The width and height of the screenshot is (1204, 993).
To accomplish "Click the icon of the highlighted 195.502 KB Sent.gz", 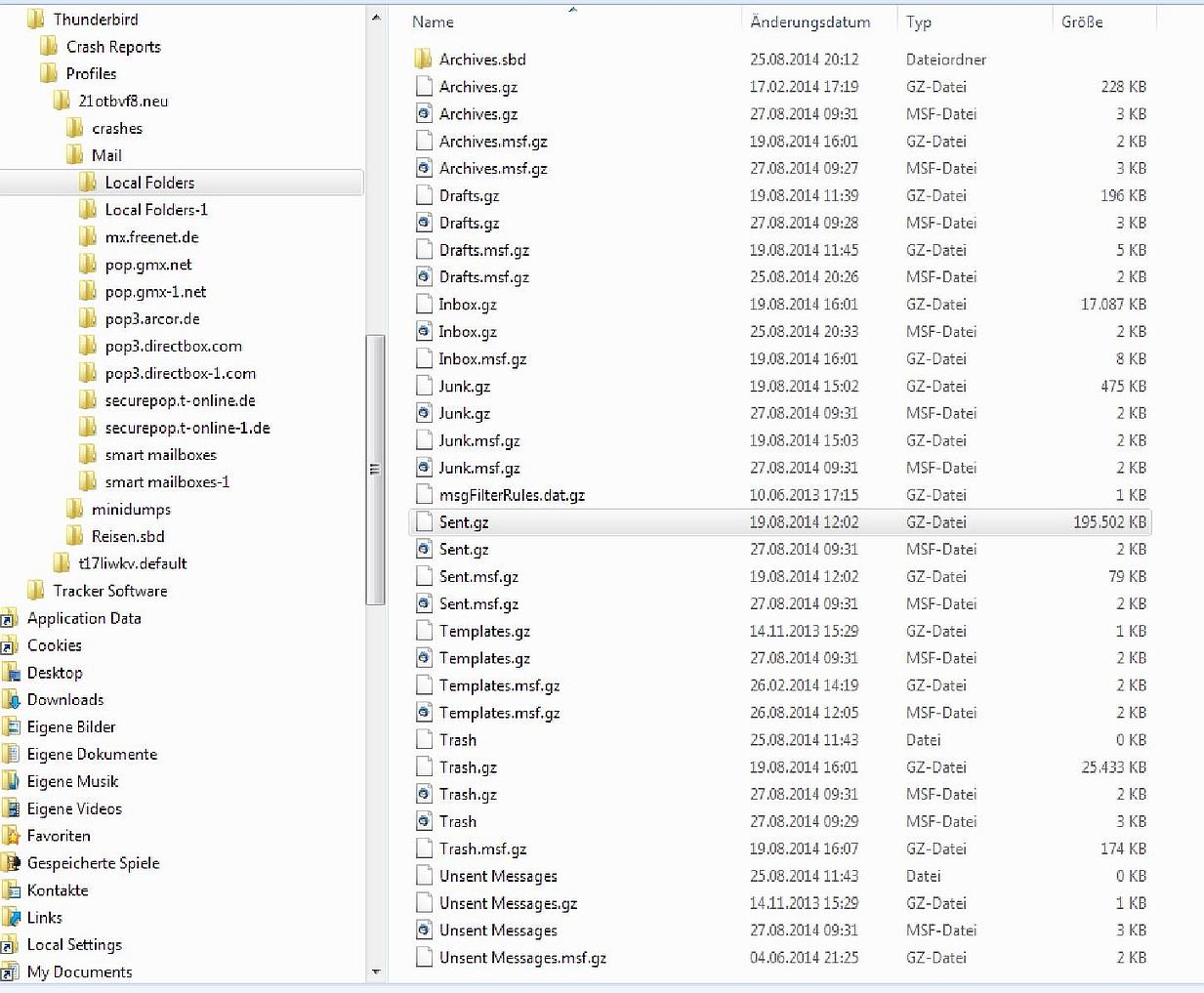I will [x=424, y=522].
